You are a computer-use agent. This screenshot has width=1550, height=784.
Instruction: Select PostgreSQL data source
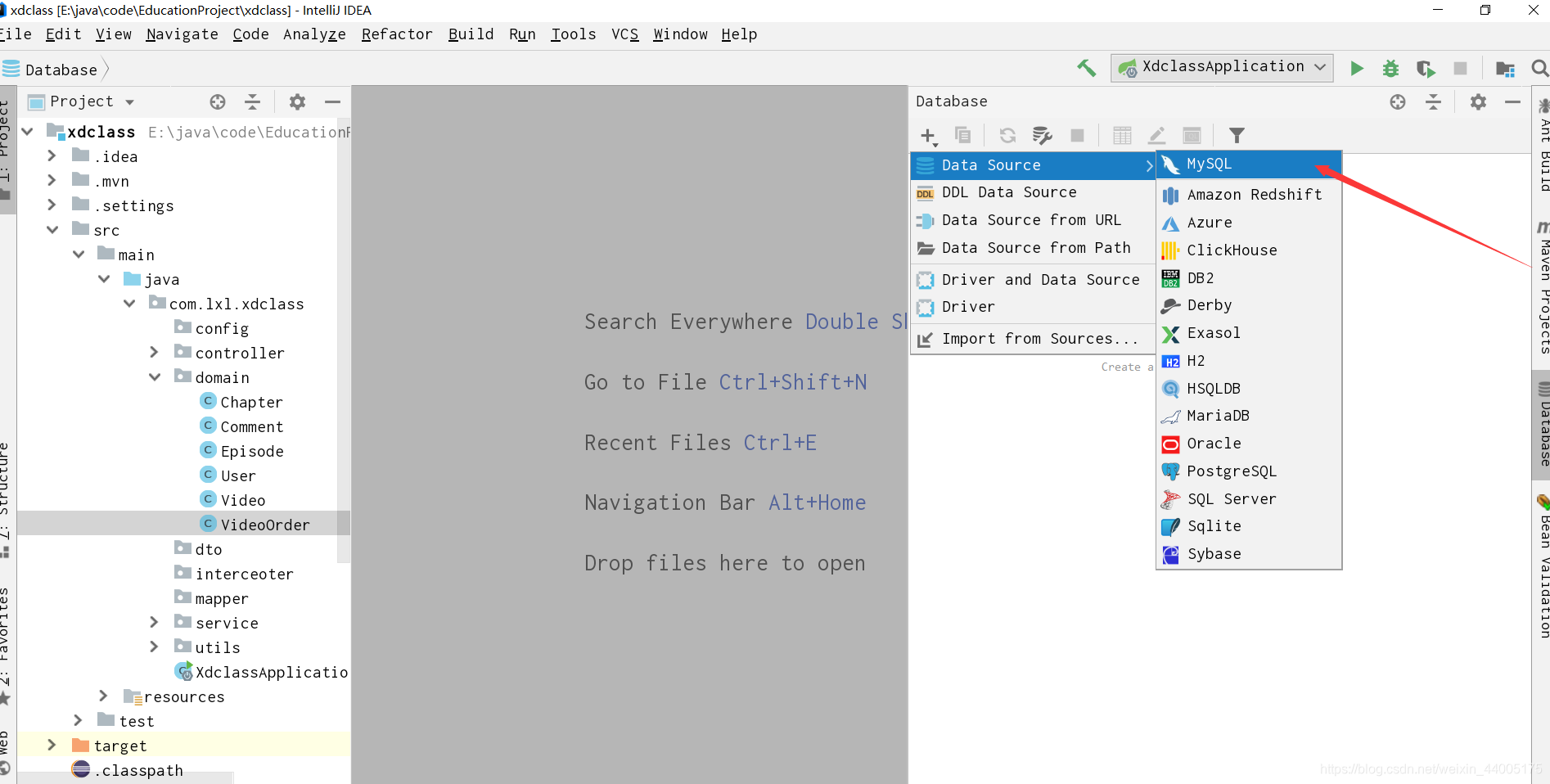point(1248,471)
